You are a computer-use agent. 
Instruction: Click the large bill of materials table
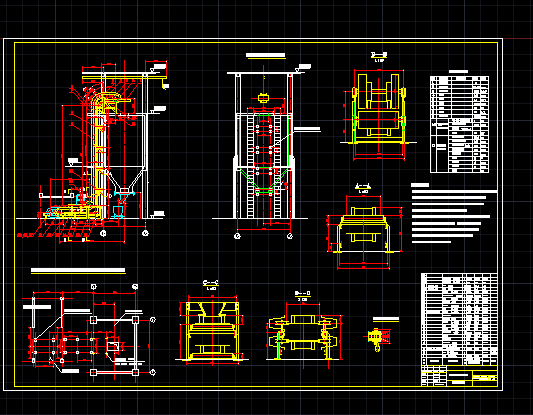click(459, 319)
